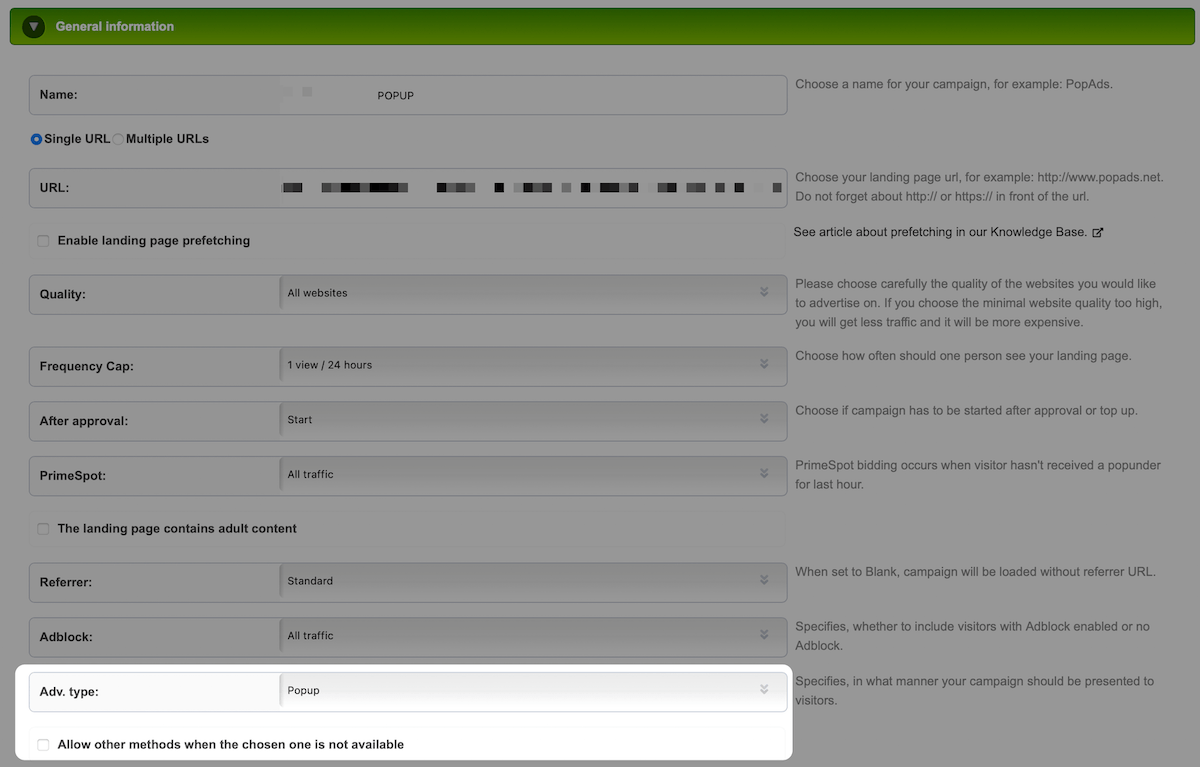This screenshot has width=1200, height=767.
Task: Click the Referrer Blank help description
Action: point(975,572)
